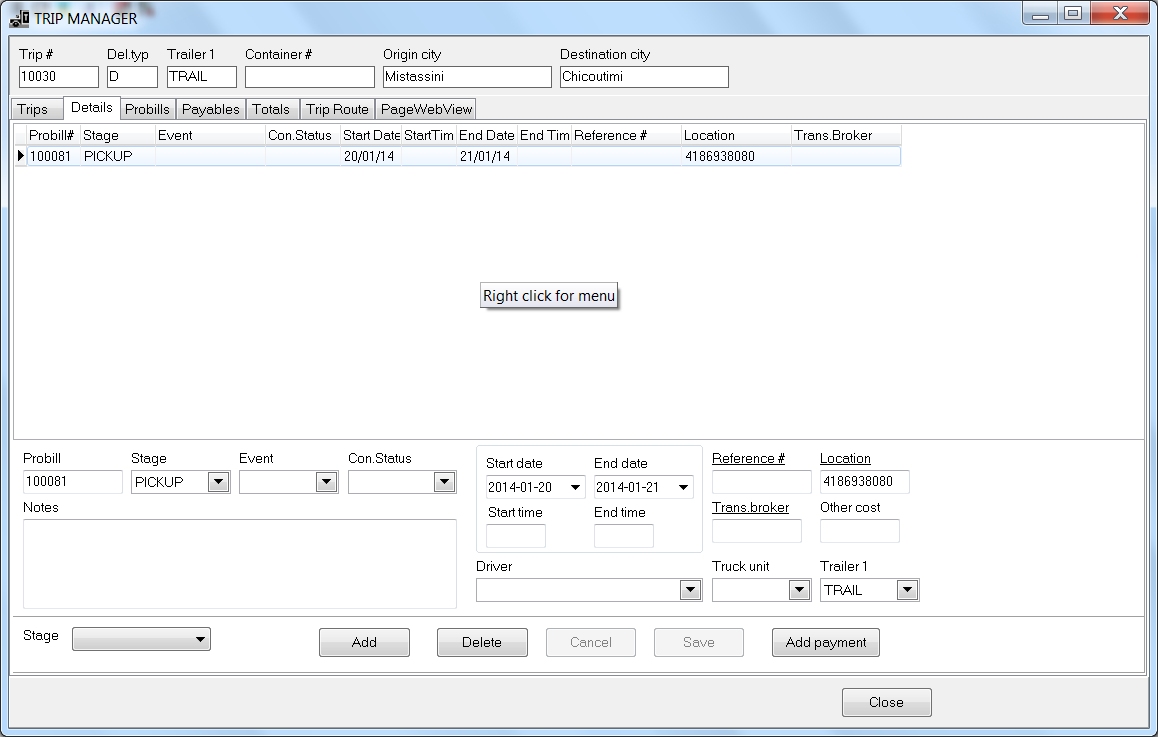Show the Totals tab
1158x737 pixels.
tap(271, 110)
